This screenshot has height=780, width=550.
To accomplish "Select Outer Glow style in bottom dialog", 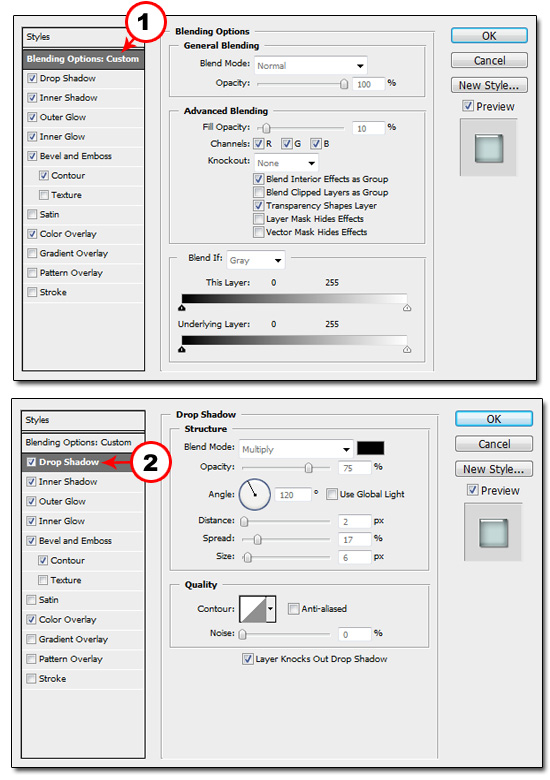I will pyautogui.click(x=62, y=501).
